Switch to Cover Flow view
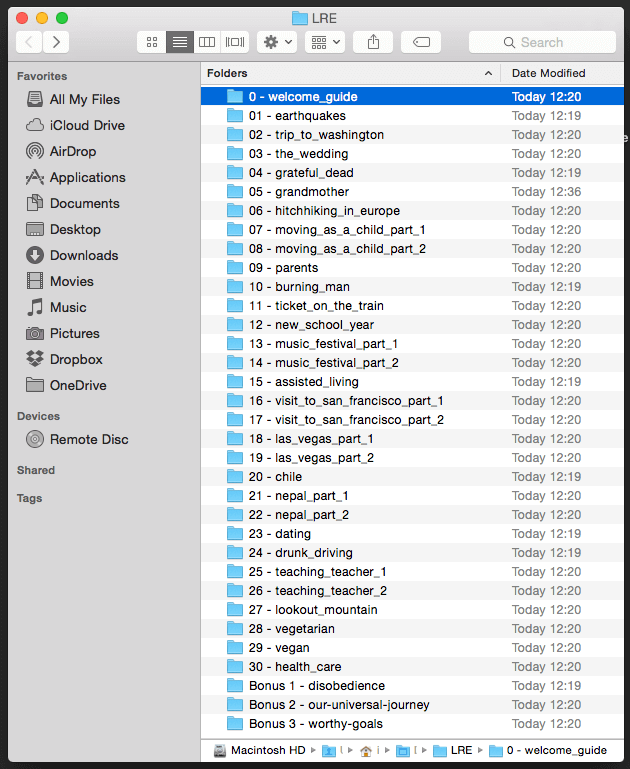Screen dimensions: 630x769 click(x=235, y=42)
